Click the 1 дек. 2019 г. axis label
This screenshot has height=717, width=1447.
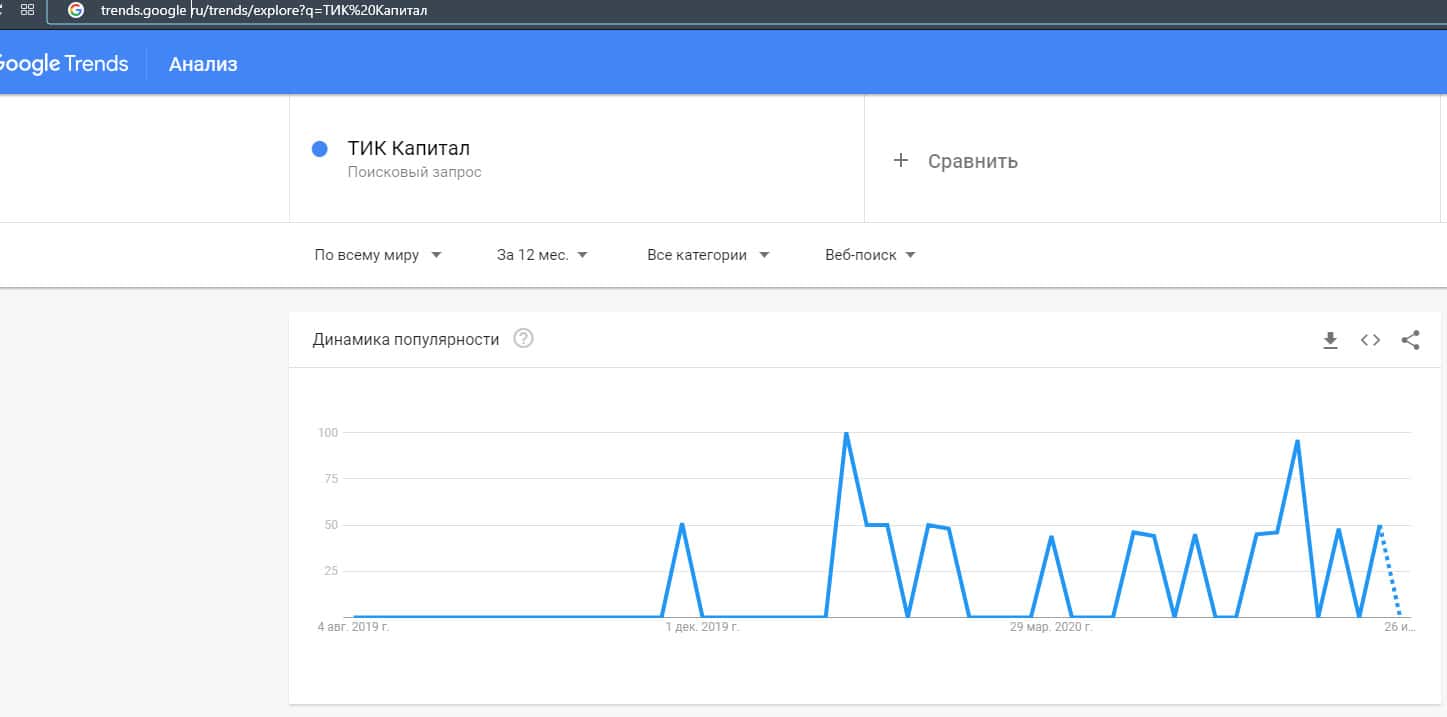pos(702,627)
